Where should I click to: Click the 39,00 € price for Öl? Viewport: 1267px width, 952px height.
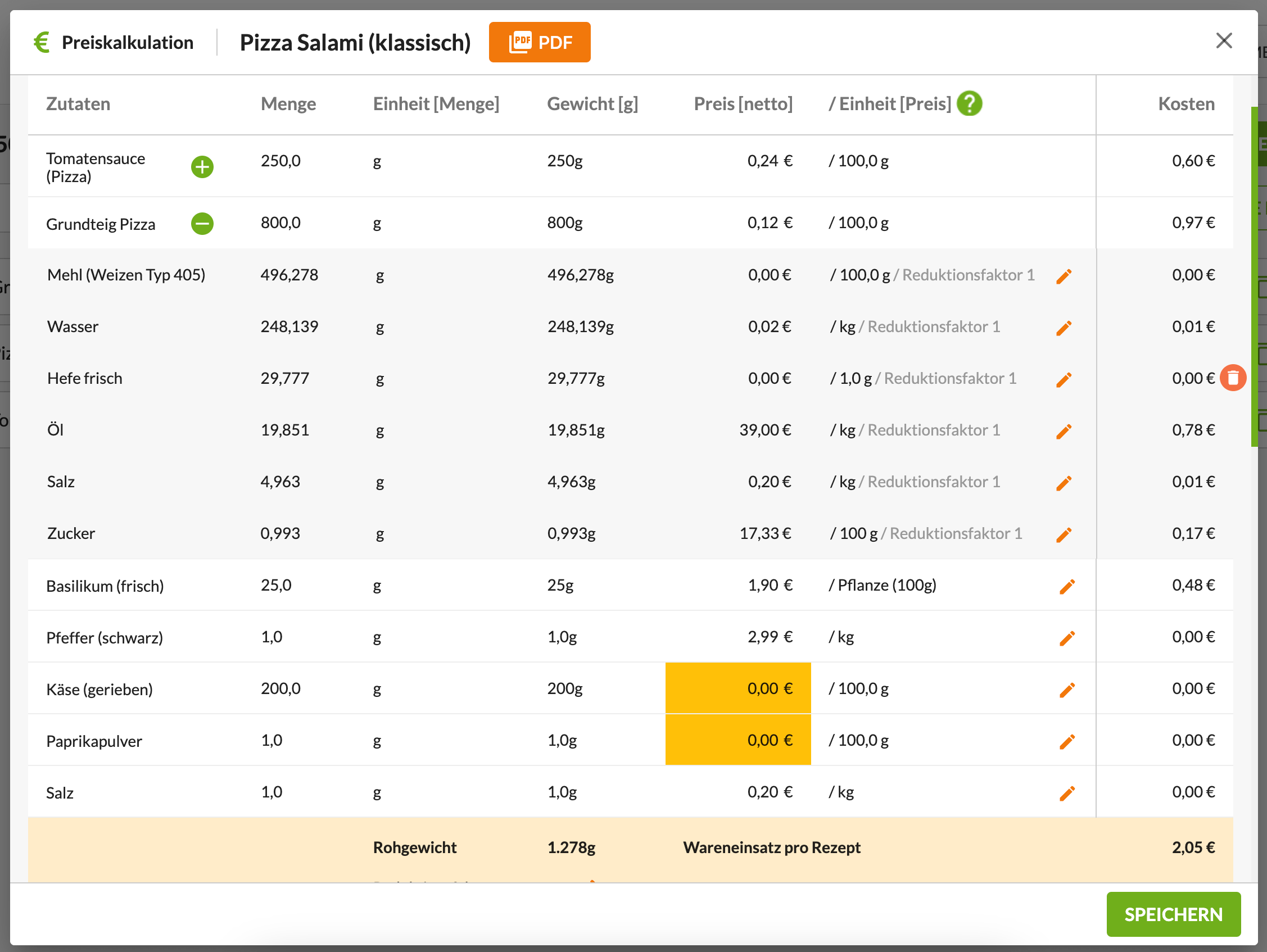(x=764, y=429)
